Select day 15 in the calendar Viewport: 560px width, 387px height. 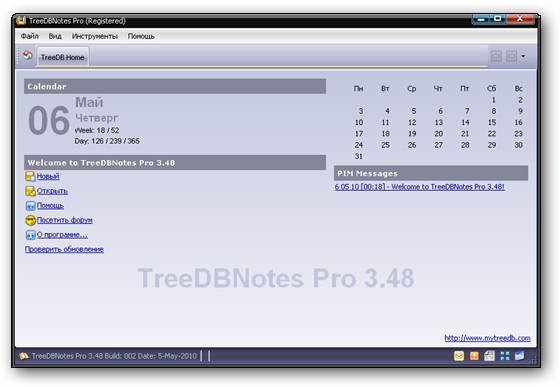click(492, 122)
